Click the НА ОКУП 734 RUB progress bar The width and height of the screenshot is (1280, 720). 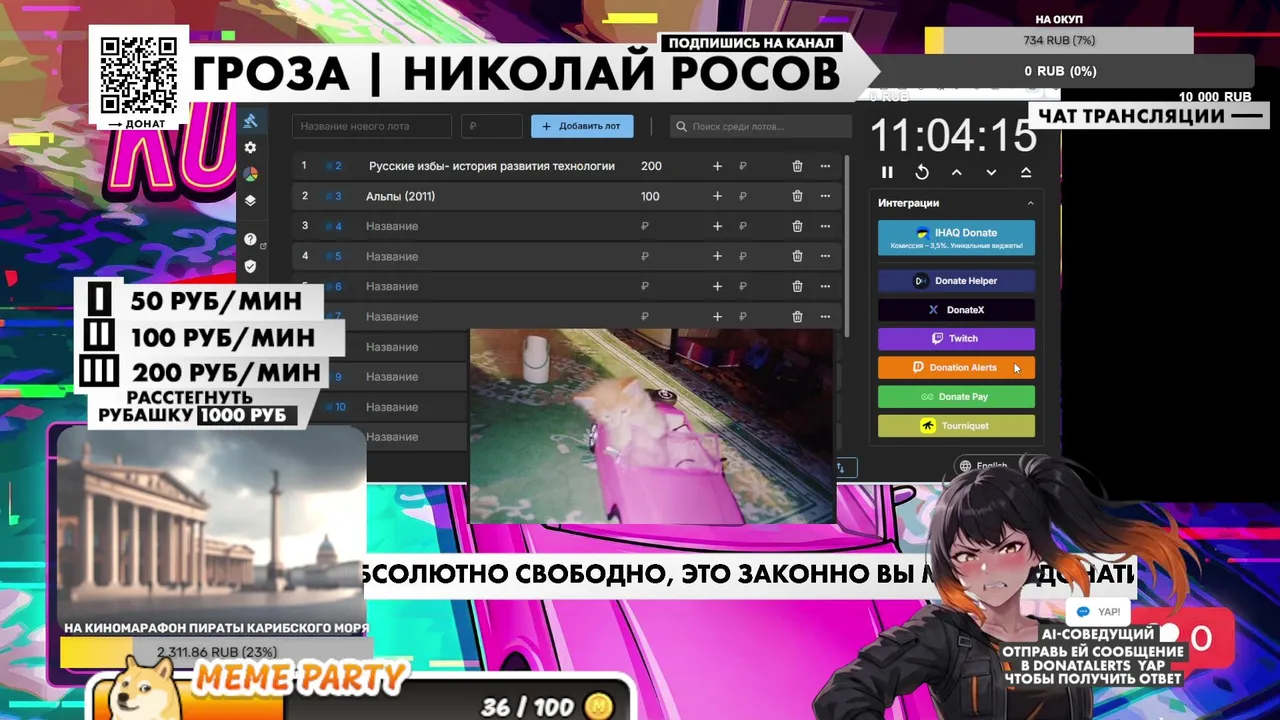(1059, 40)
